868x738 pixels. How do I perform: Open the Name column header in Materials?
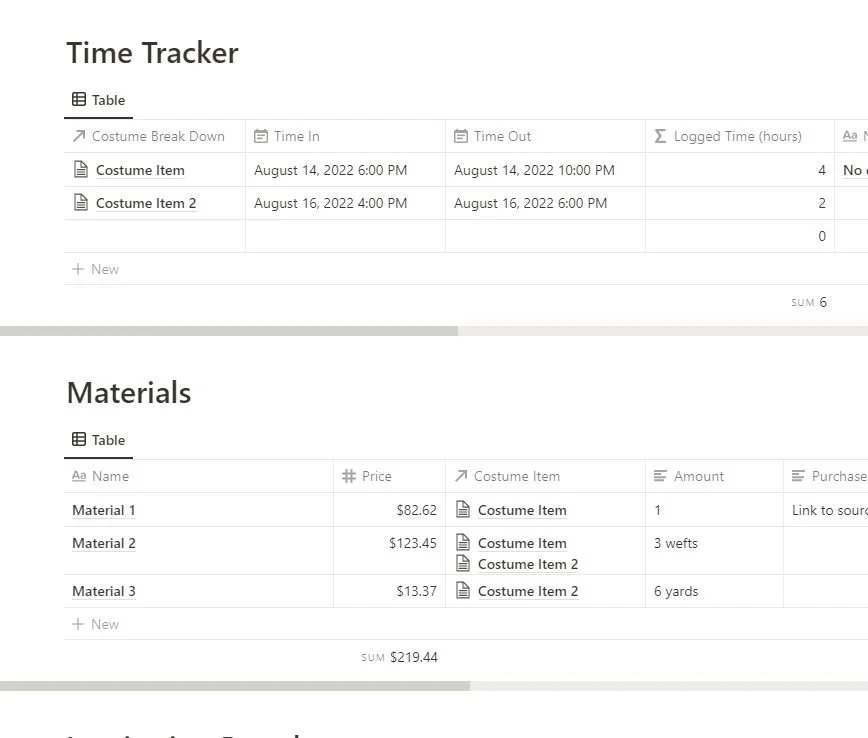[x=199, y=476]
